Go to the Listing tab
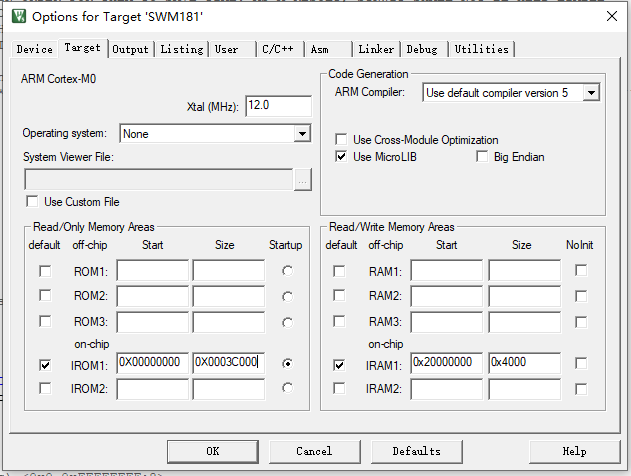The height and width of the screenshot is (476, 631). coord(182,49)
